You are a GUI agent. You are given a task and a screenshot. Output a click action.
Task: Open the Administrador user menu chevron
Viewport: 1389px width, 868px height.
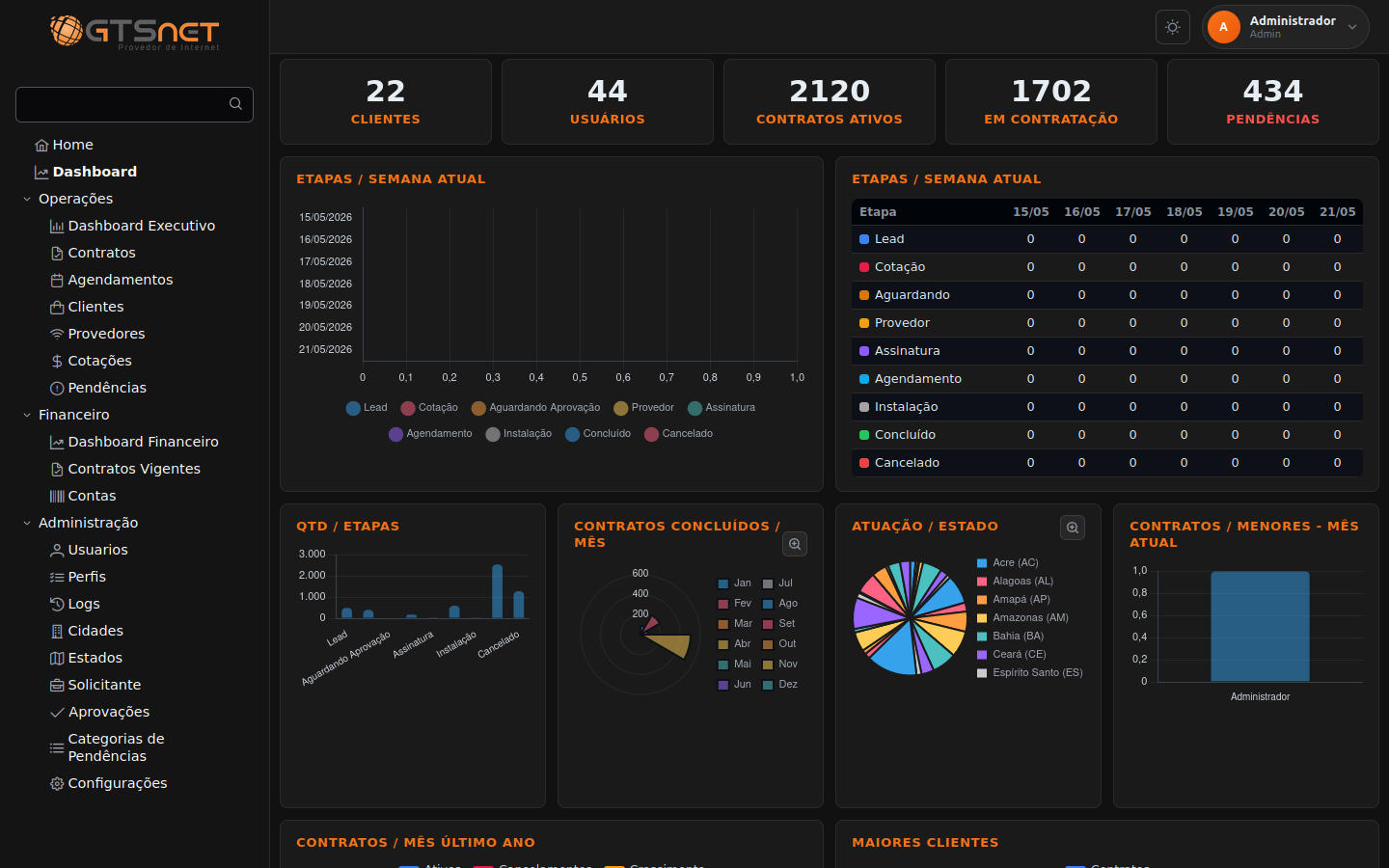coord(1352,27)
